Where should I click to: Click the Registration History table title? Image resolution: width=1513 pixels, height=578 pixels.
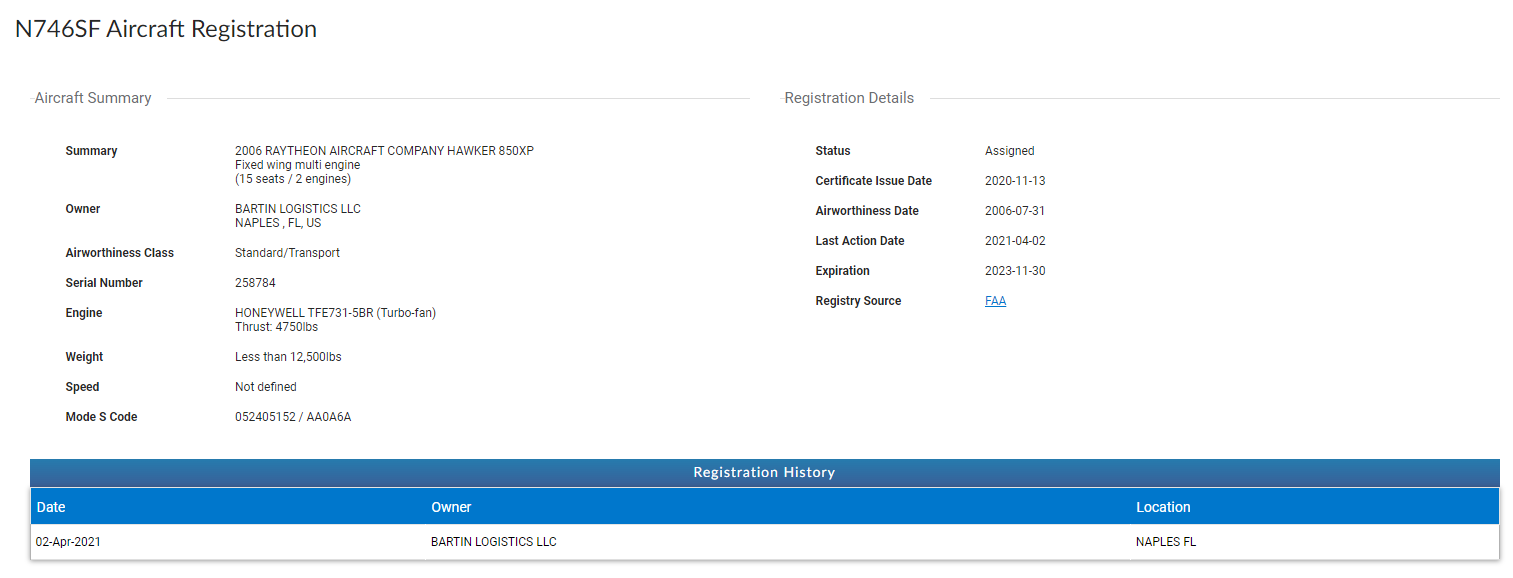pos(764,472)
